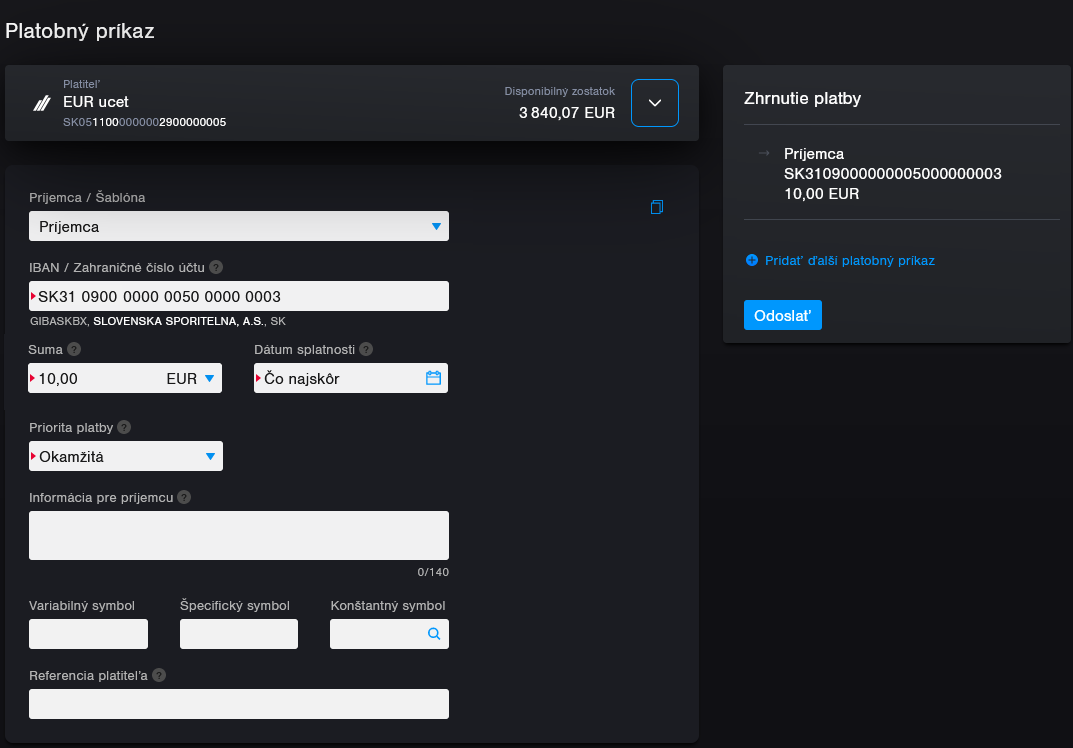Click Pridať ďalší platobný príkaz link
This screenshot has width=1073, height=748.
(849, 260)
